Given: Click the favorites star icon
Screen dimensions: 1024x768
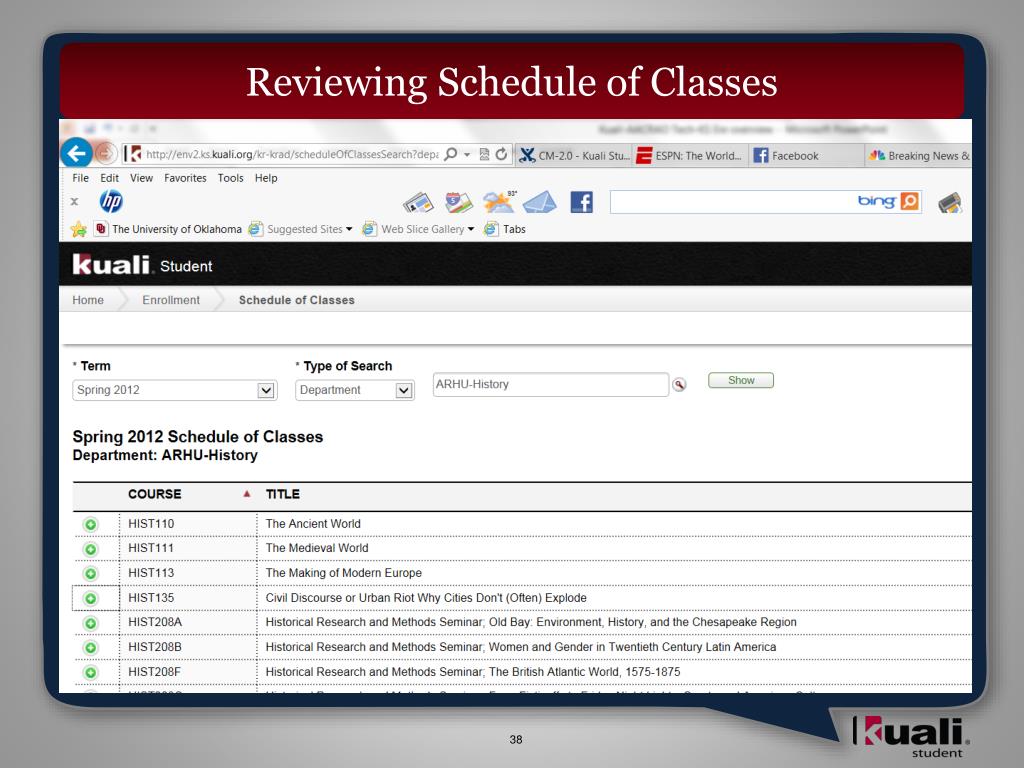Looking at the screenshot, I should [x=78, y=229].
